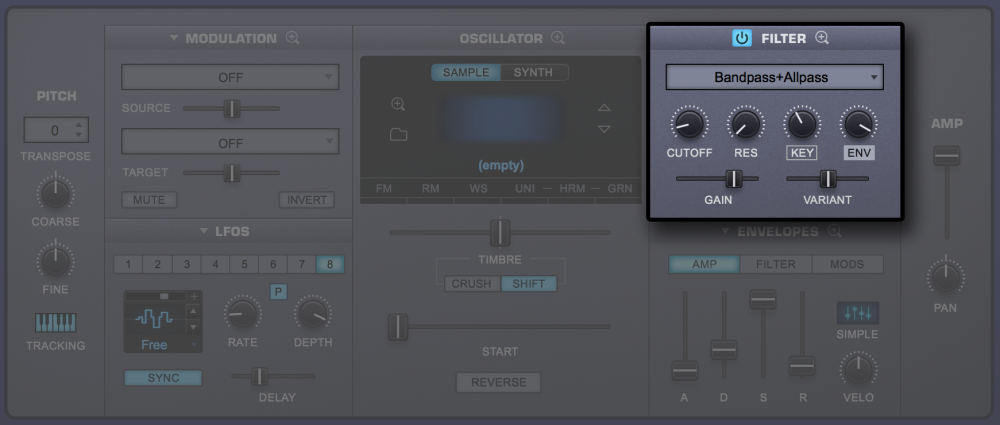Screen dimensions: 1000x425
Task: Select the FM oscillator tab
Action: tap(384, 189)
